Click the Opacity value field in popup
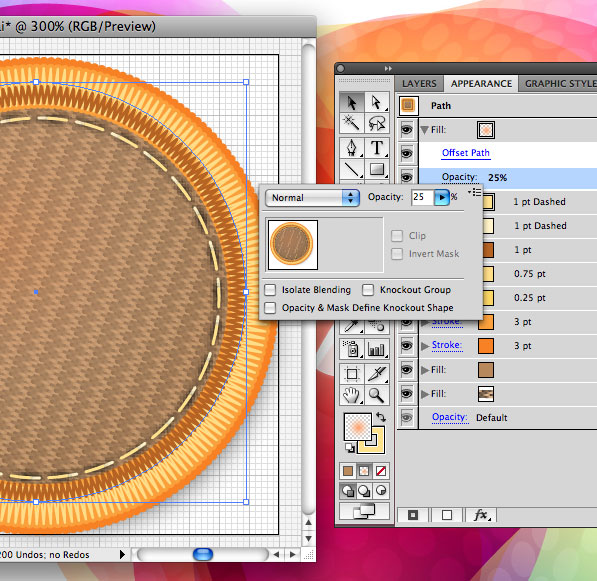The height and width of the screenshot is (581, 597). [x=423, y=197]
